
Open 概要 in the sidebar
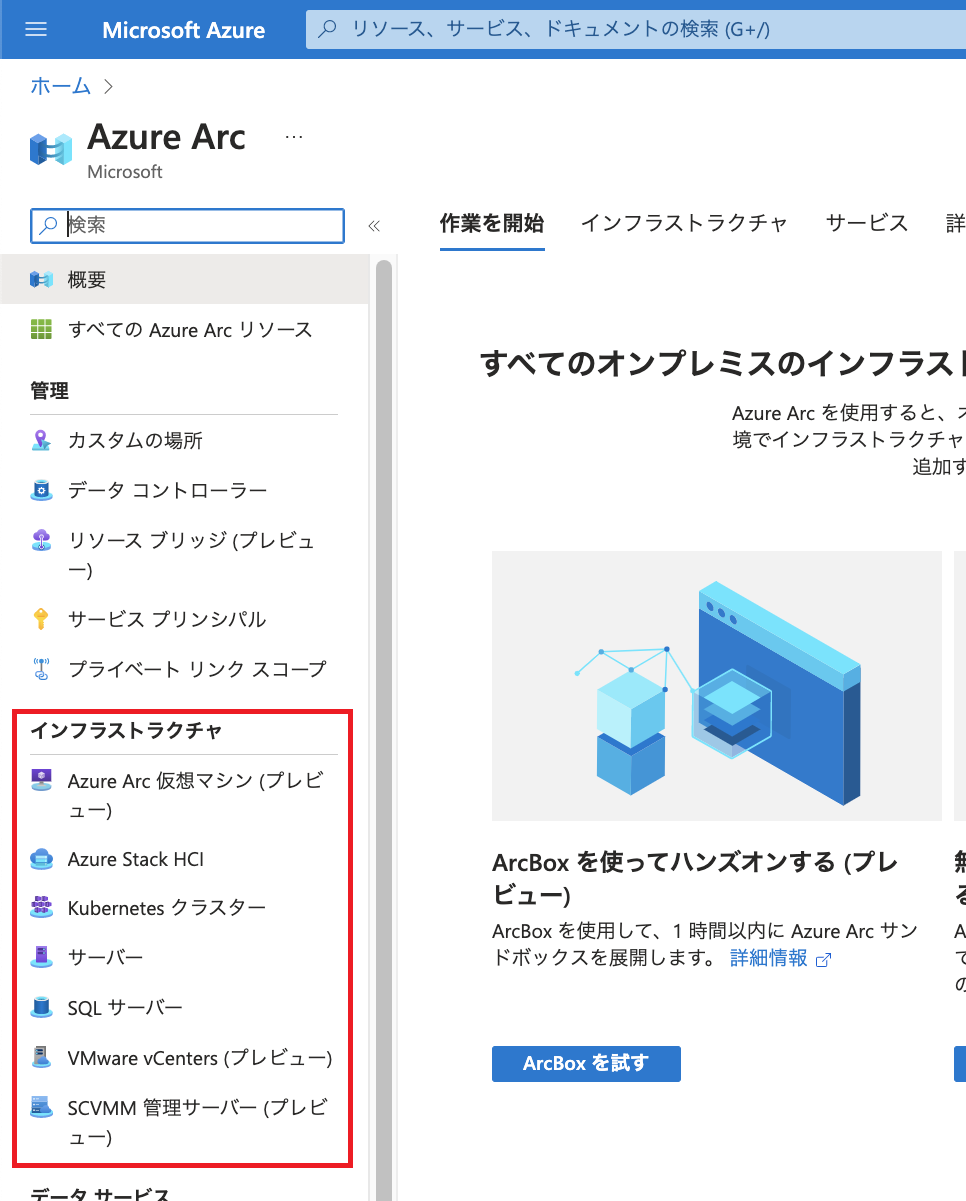185,280
